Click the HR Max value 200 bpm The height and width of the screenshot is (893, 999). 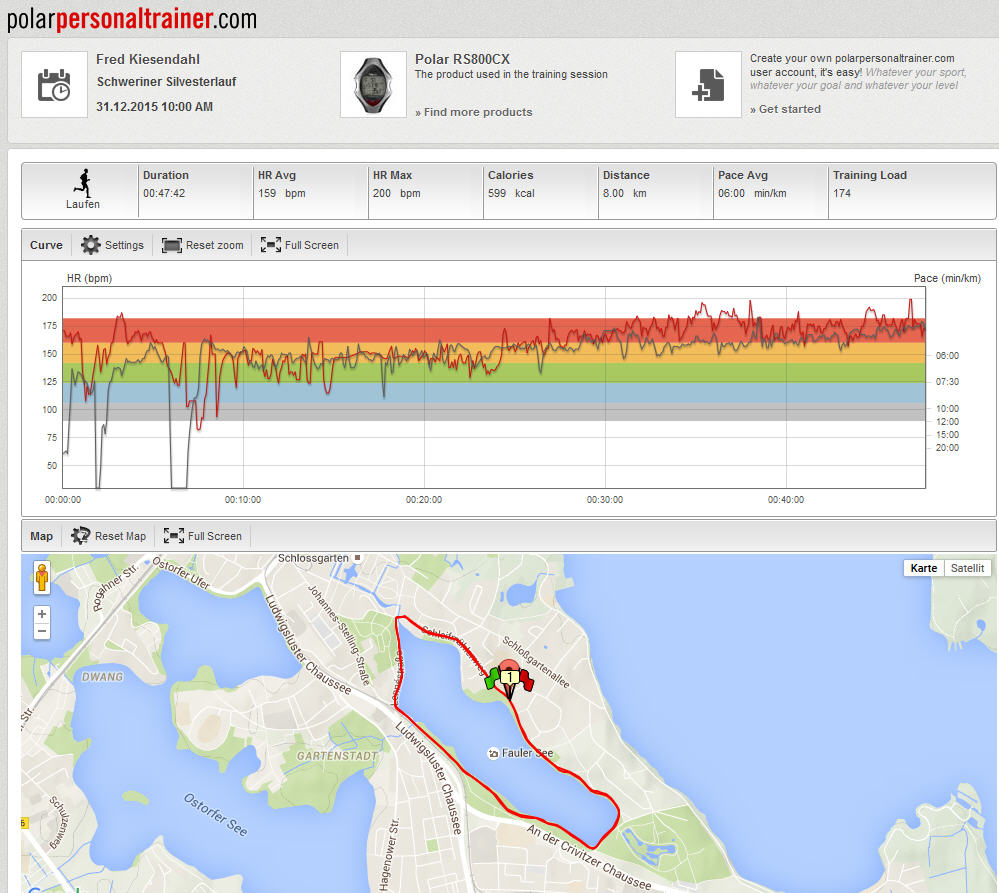coord(396,193)
